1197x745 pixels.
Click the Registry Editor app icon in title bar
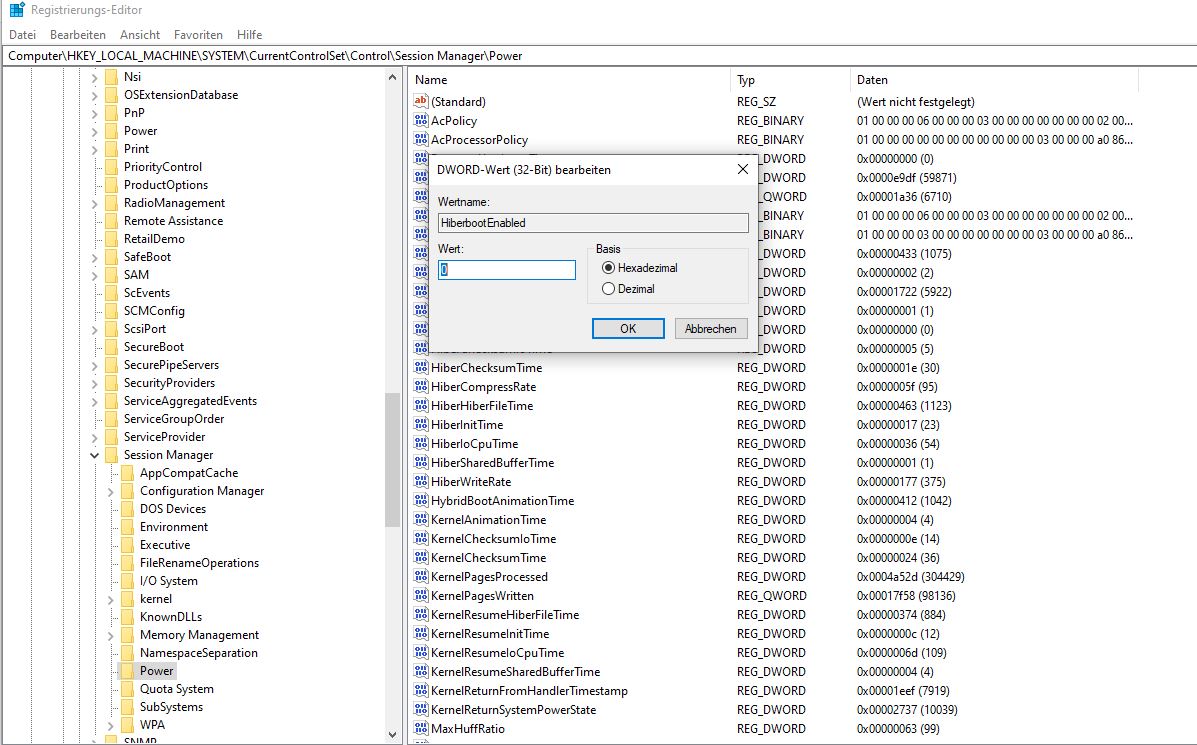pos(17,10)
